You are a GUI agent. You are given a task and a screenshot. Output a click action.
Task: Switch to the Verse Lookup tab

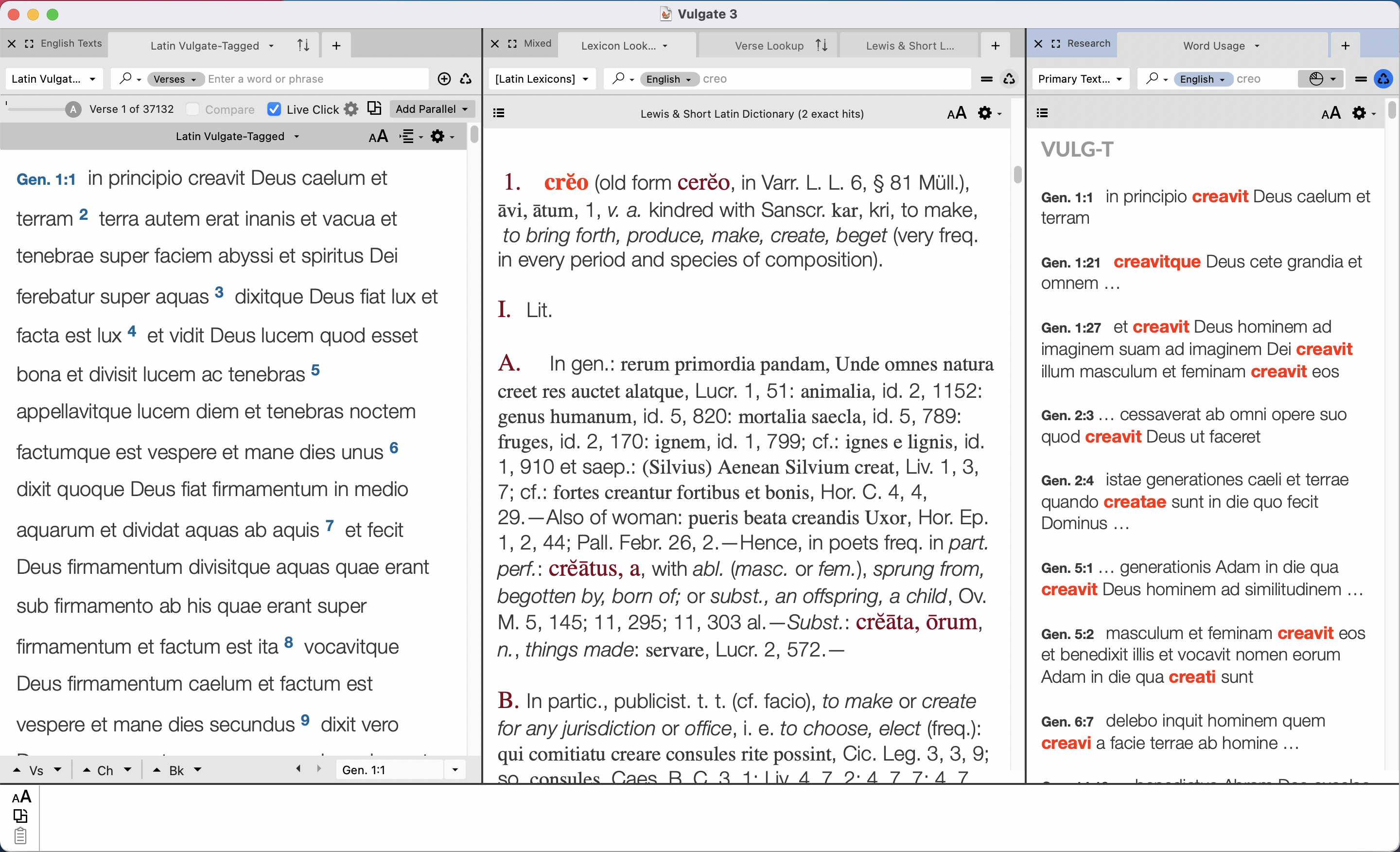point(769,46)
